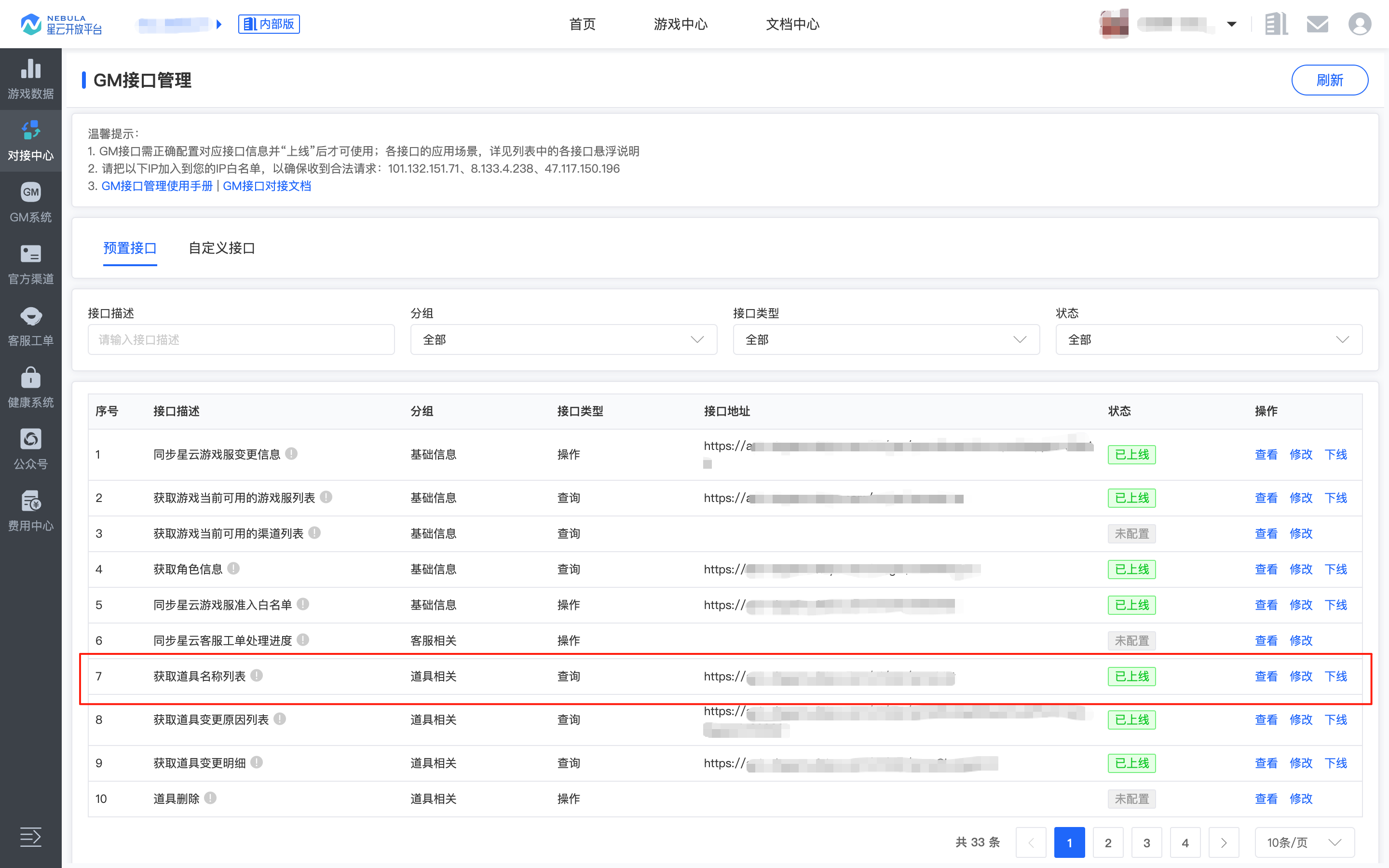Open GM接口管理使用手册 link
This screenshot has height=868, width=1389.
click(x=157, y=186)
